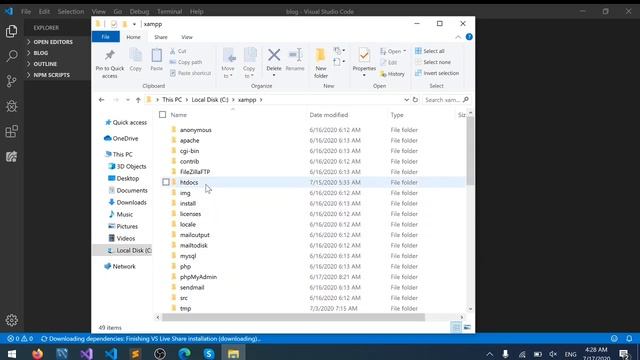The image size is (640, 360).
Task: Go back in Explorer navigation
Action: coord(101,100)
